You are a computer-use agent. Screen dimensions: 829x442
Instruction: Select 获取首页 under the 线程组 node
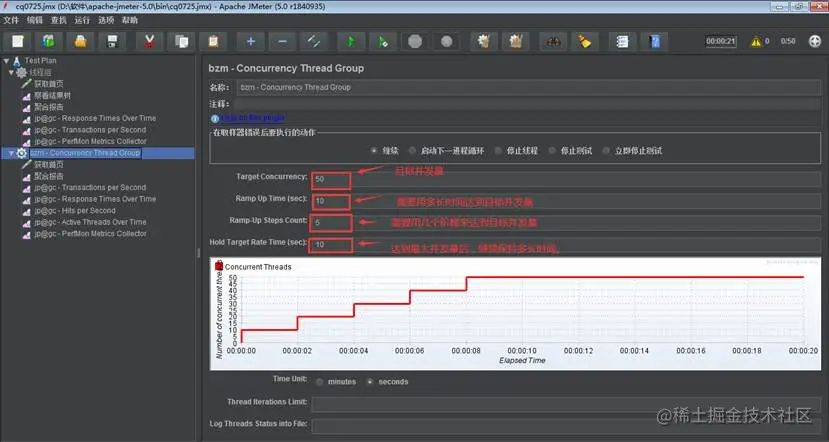(49, 84)
